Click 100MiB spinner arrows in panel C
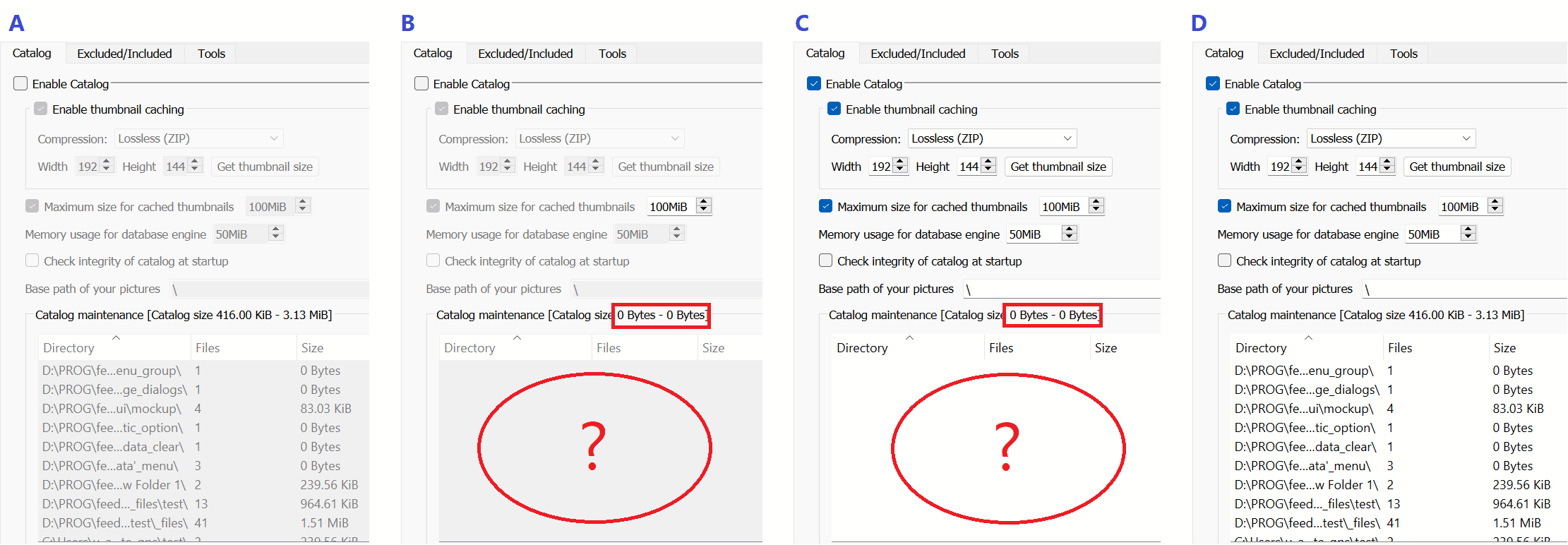The height and width of the screenshot is (545, 1568). pyautogui.click(x=1096, y=206)
